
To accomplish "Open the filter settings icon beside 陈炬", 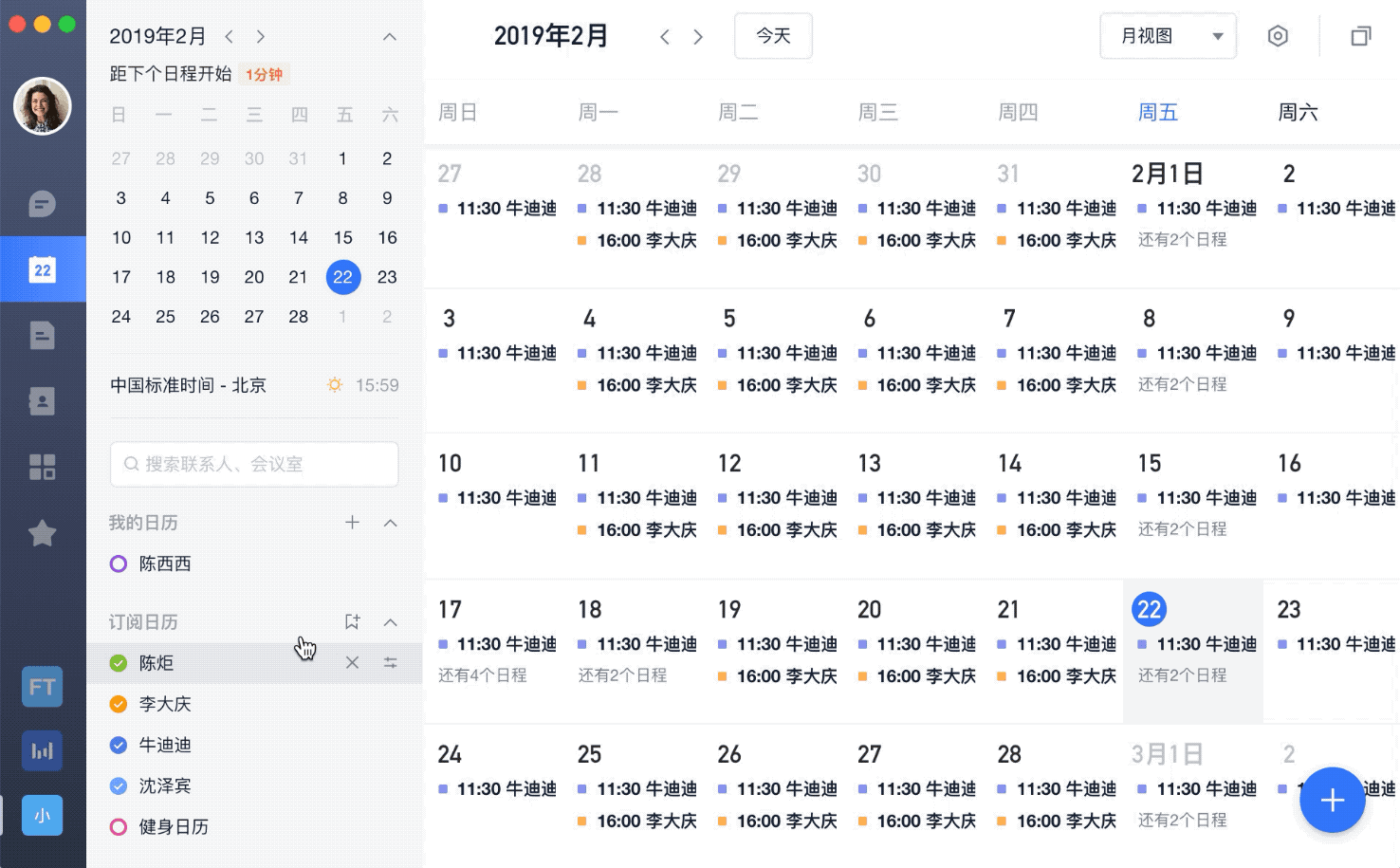I will (x=391, y=662).
